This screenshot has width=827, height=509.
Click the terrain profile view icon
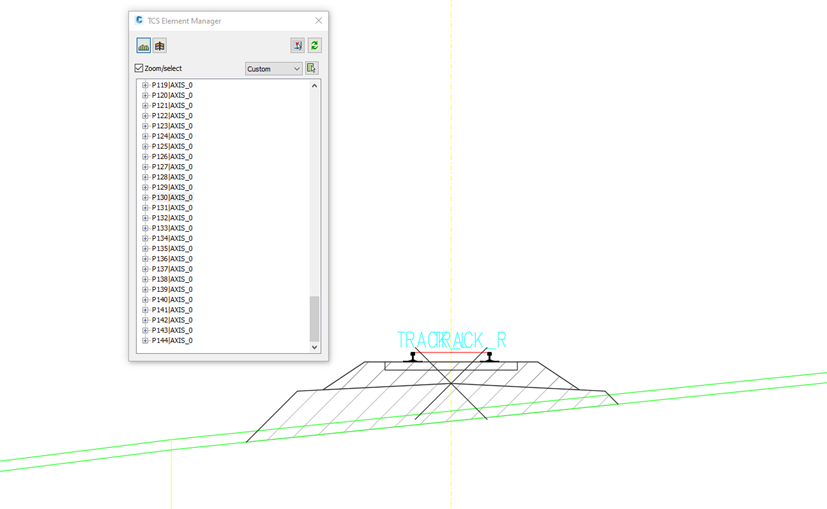[144, 46]
